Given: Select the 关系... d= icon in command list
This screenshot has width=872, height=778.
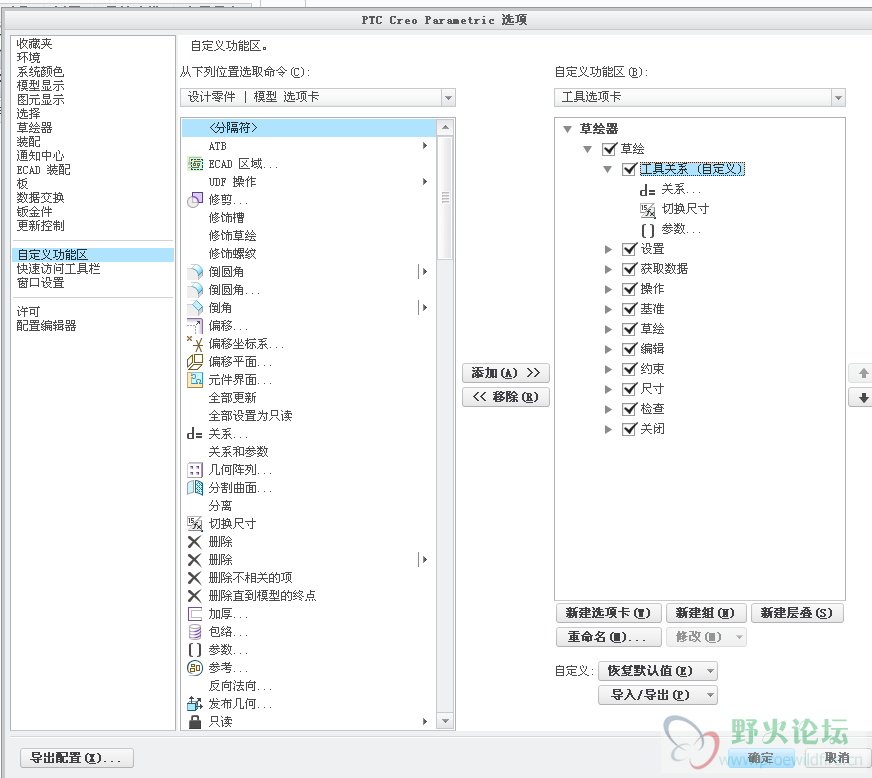Looking at the screenshot, I should [195, 434].
